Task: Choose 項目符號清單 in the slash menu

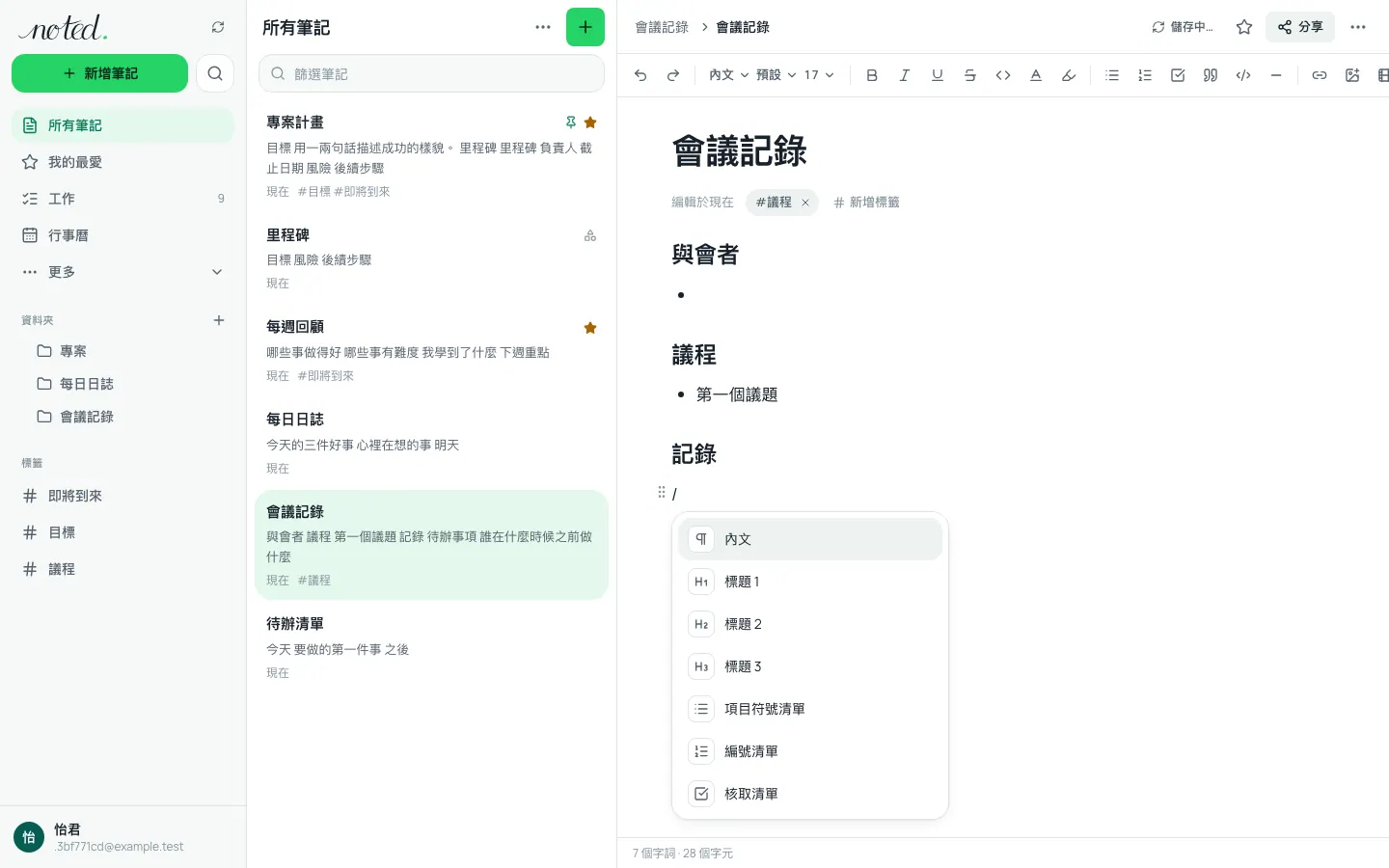Action: point(810,709)
